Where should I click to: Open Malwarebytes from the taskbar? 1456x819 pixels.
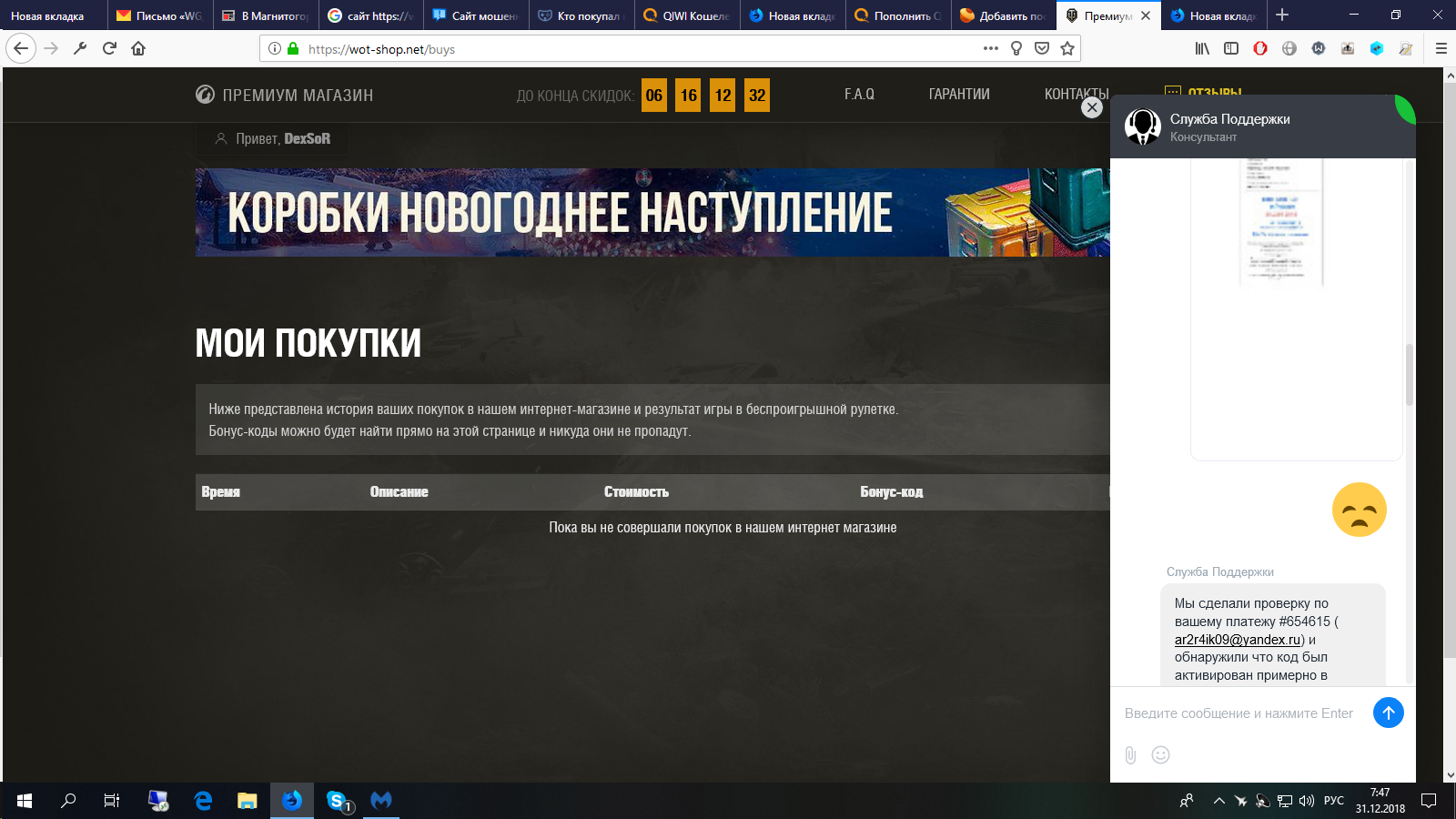[381, 801]
